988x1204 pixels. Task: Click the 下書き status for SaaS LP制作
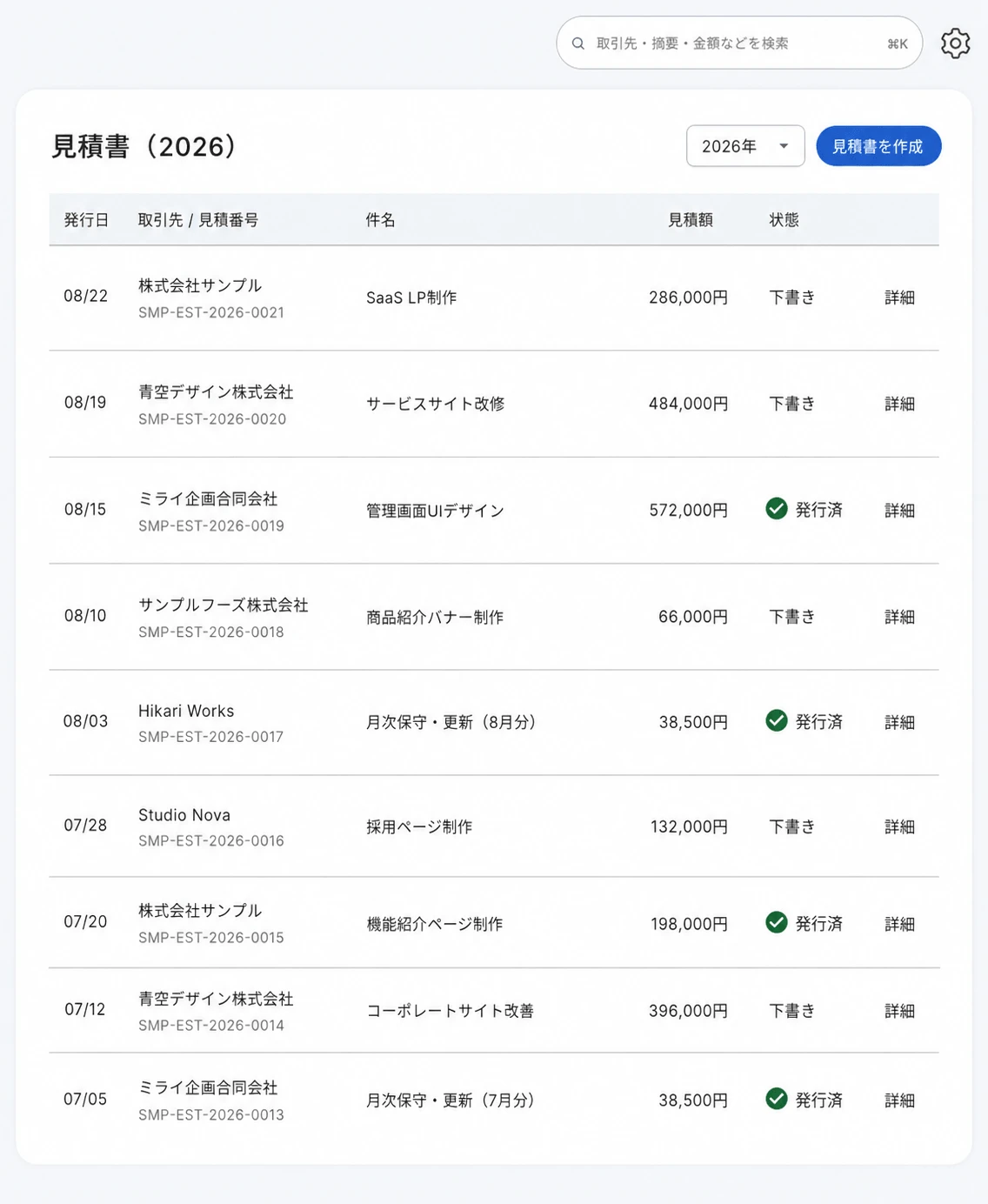point(792,298)
